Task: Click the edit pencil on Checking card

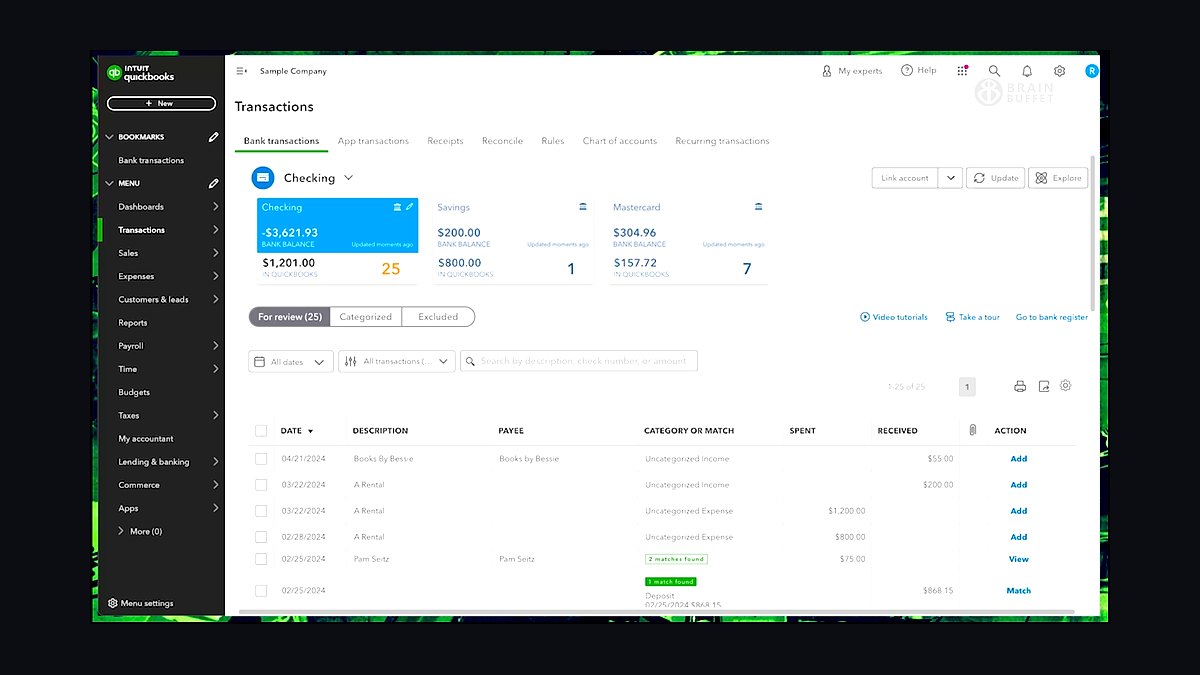Action: (410, 207)
